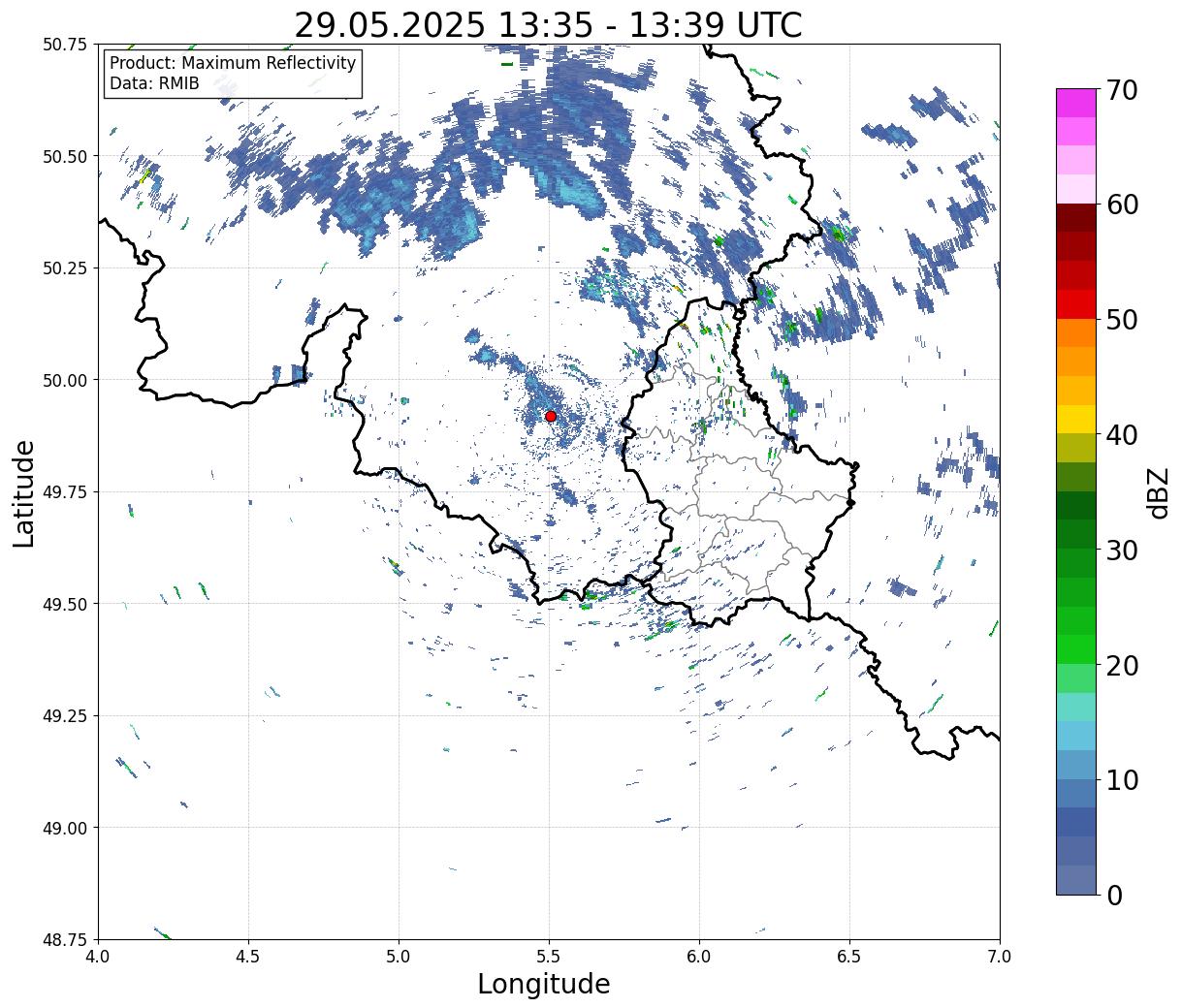Pick the yellow swatch above 40 dBZ
Screen dimensions: 1182x1008
click(1075, 419)
